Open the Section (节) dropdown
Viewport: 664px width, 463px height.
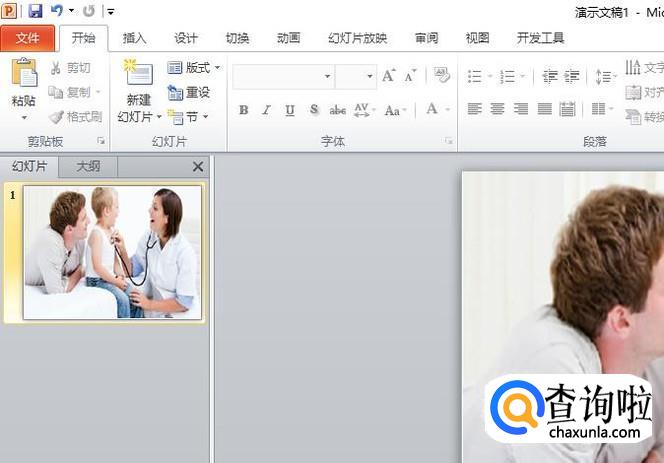(x=189, y=117)
